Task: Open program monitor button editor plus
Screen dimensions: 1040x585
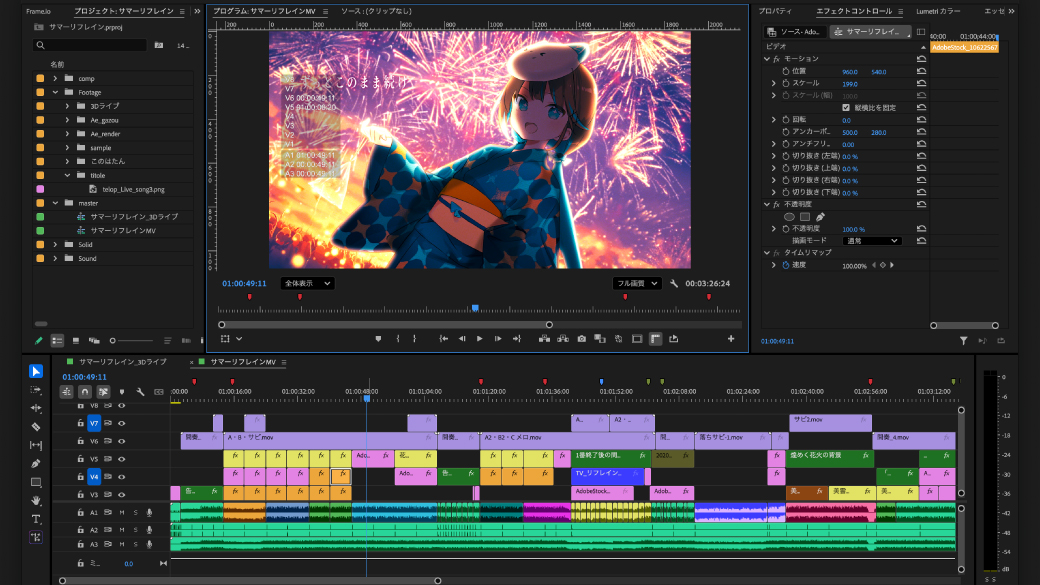Action: point(731,339)
